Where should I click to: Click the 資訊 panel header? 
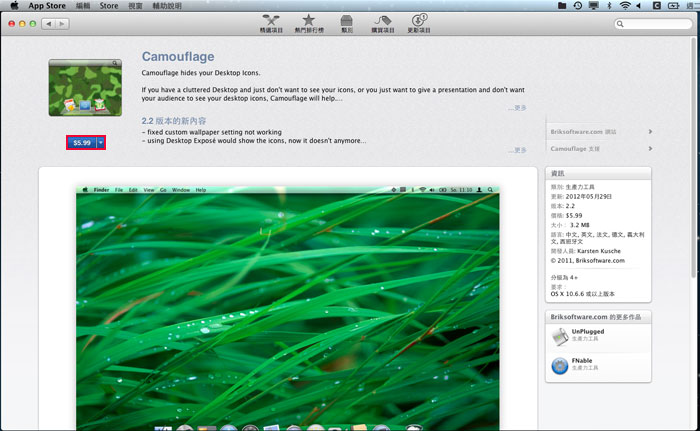pos(598,173)
